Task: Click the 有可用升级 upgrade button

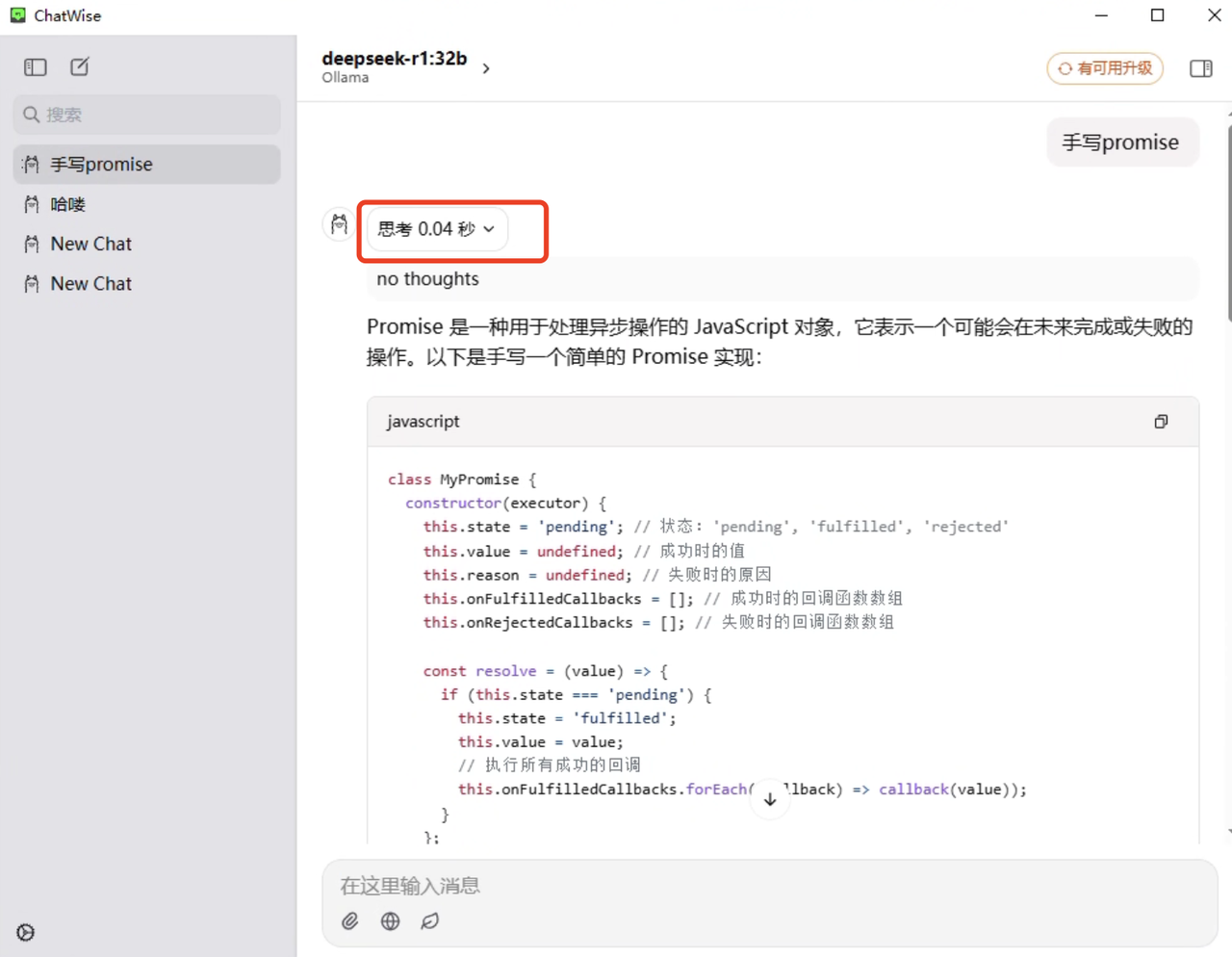Action: (1105, 68)
